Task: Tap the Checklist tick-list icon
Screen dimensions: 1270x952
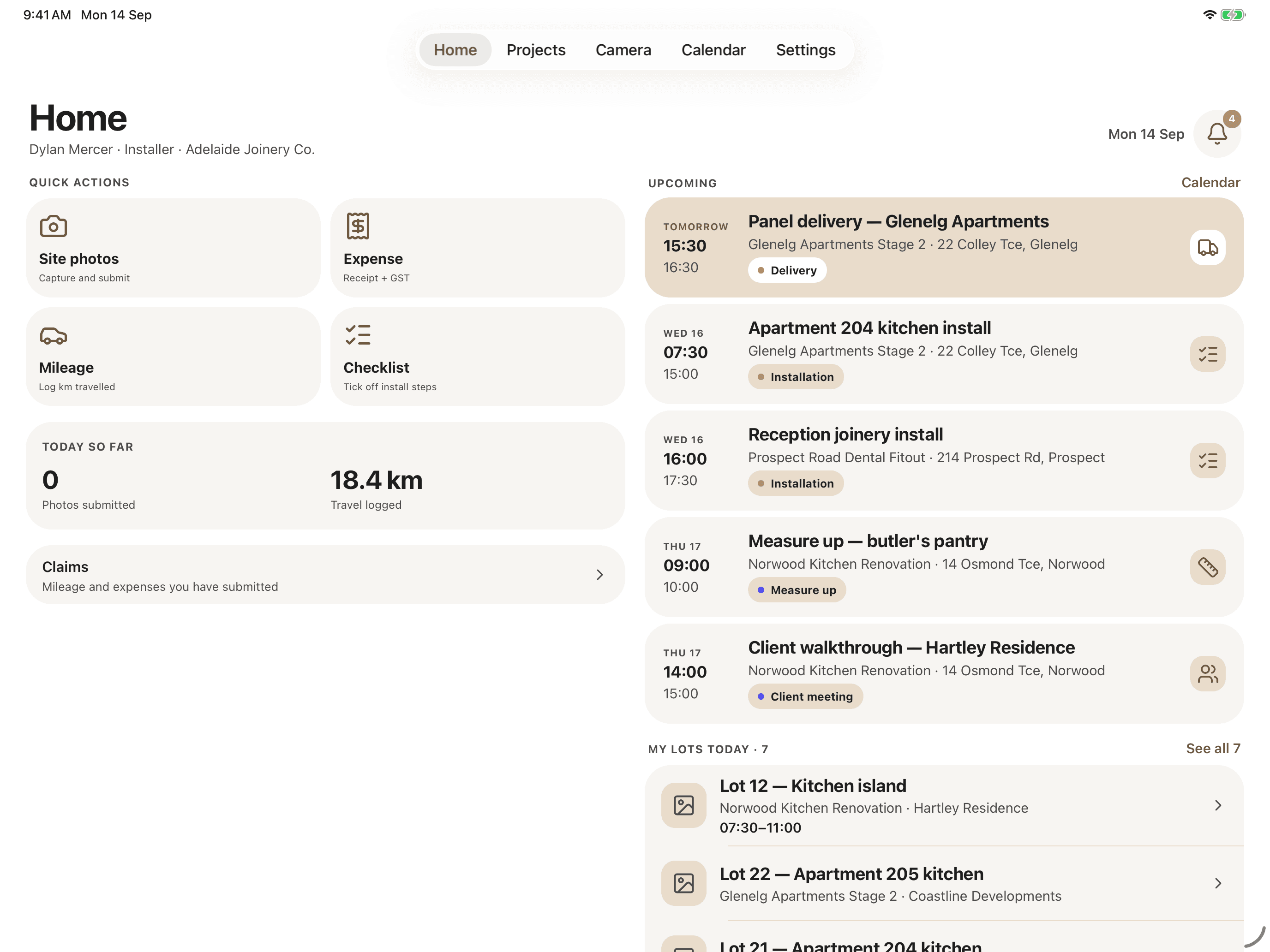Action: 358,335
